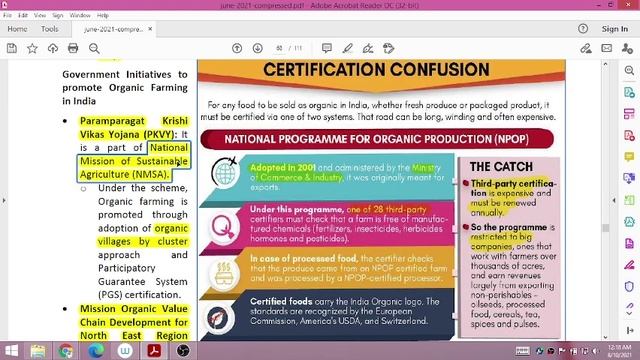
Task: Click highlighted 'Paramparagat Krishi' text
Action: tap(134, 121)
